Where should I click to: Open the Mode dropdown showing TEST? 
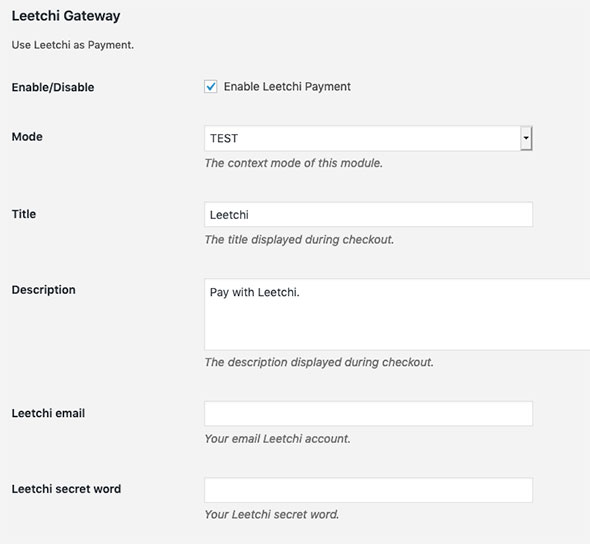coord(368,138)
